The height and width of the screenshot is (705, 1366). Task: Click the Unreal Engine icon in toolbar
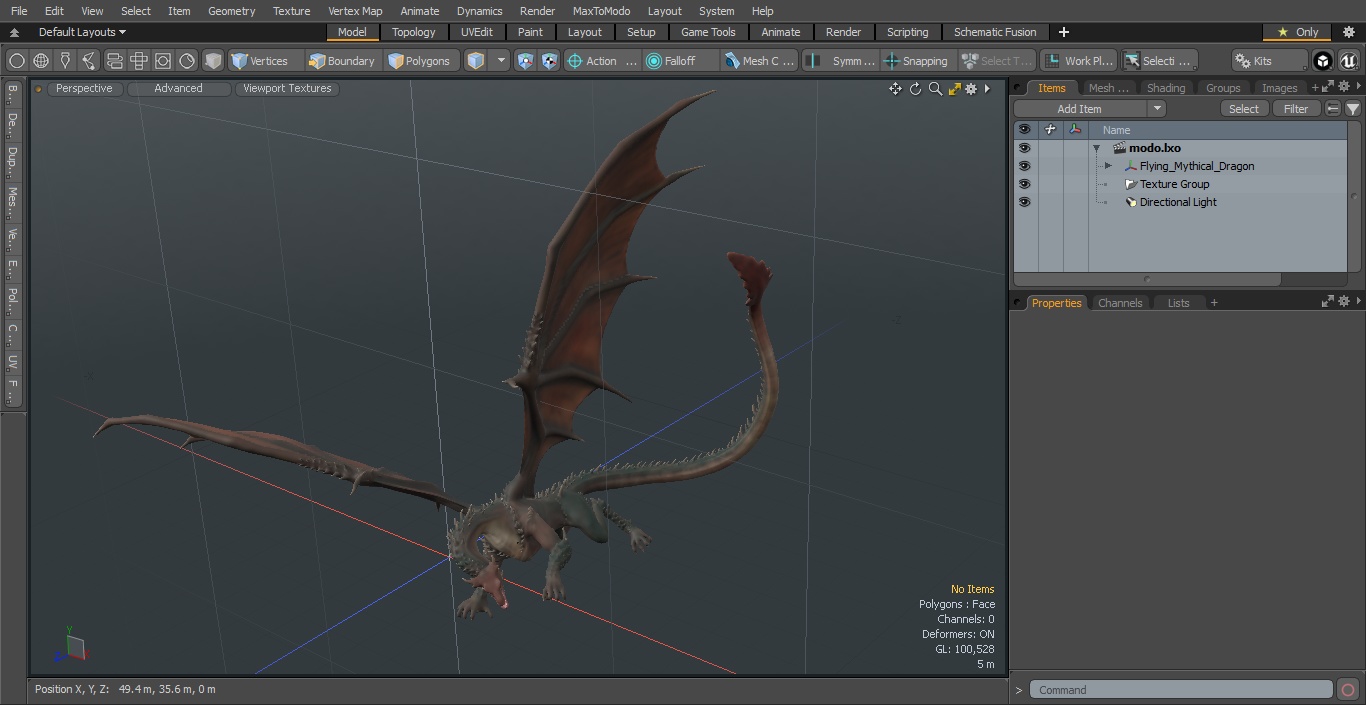point(1348,61)
